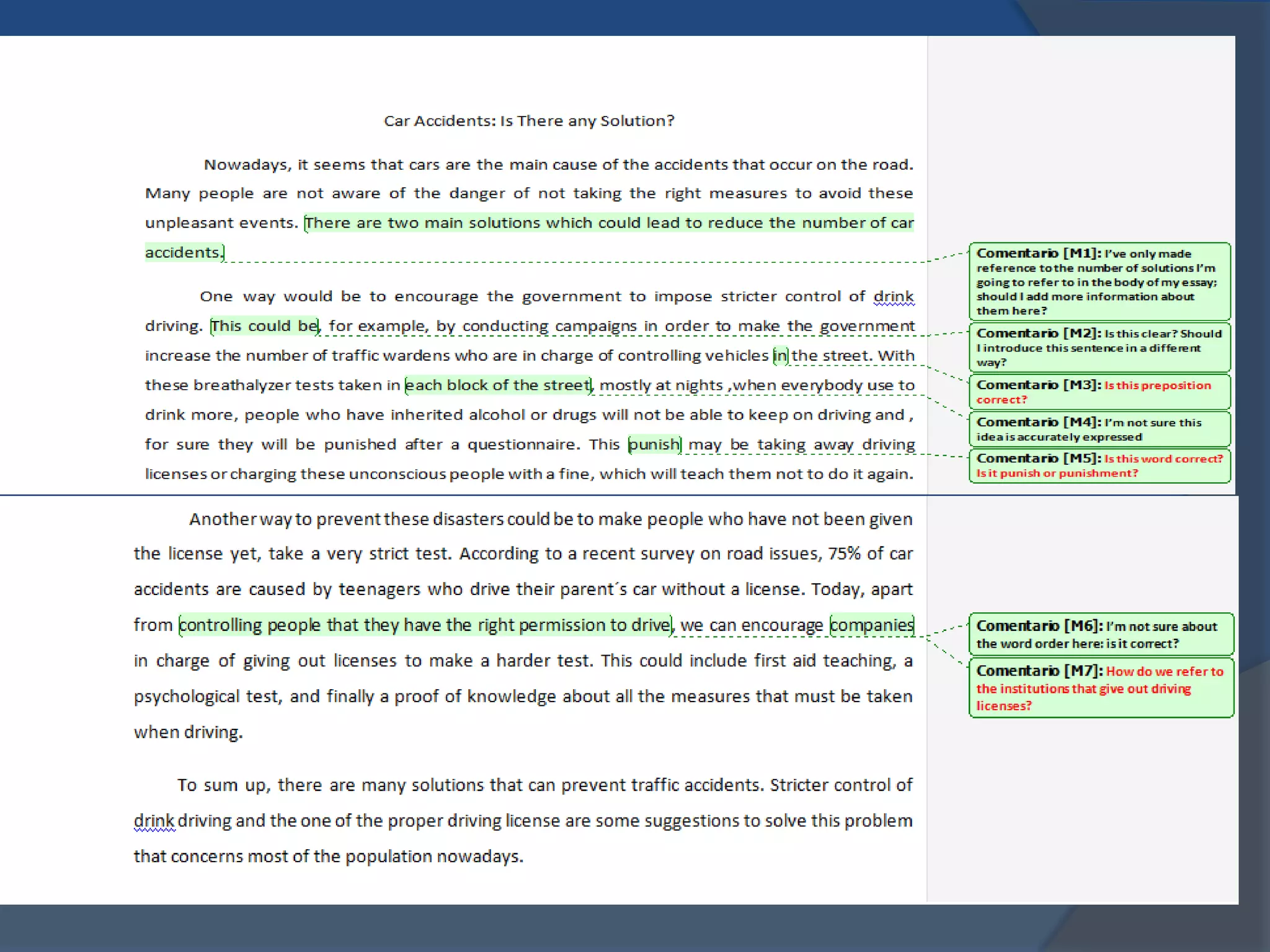Click opening paragraph starting with 'Nowadays'

tap(528, 193)
